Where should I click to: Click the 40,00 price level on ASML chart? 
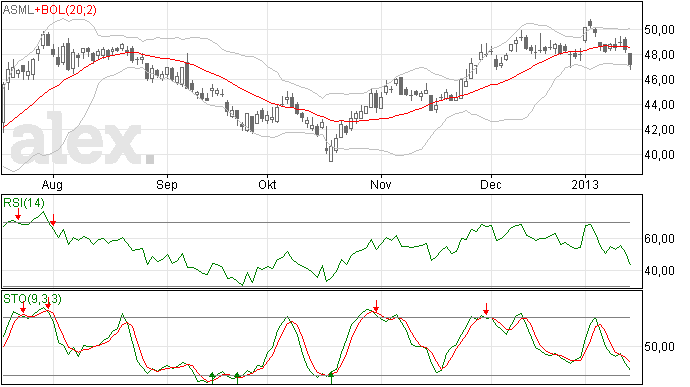click(x=659, y=155)
